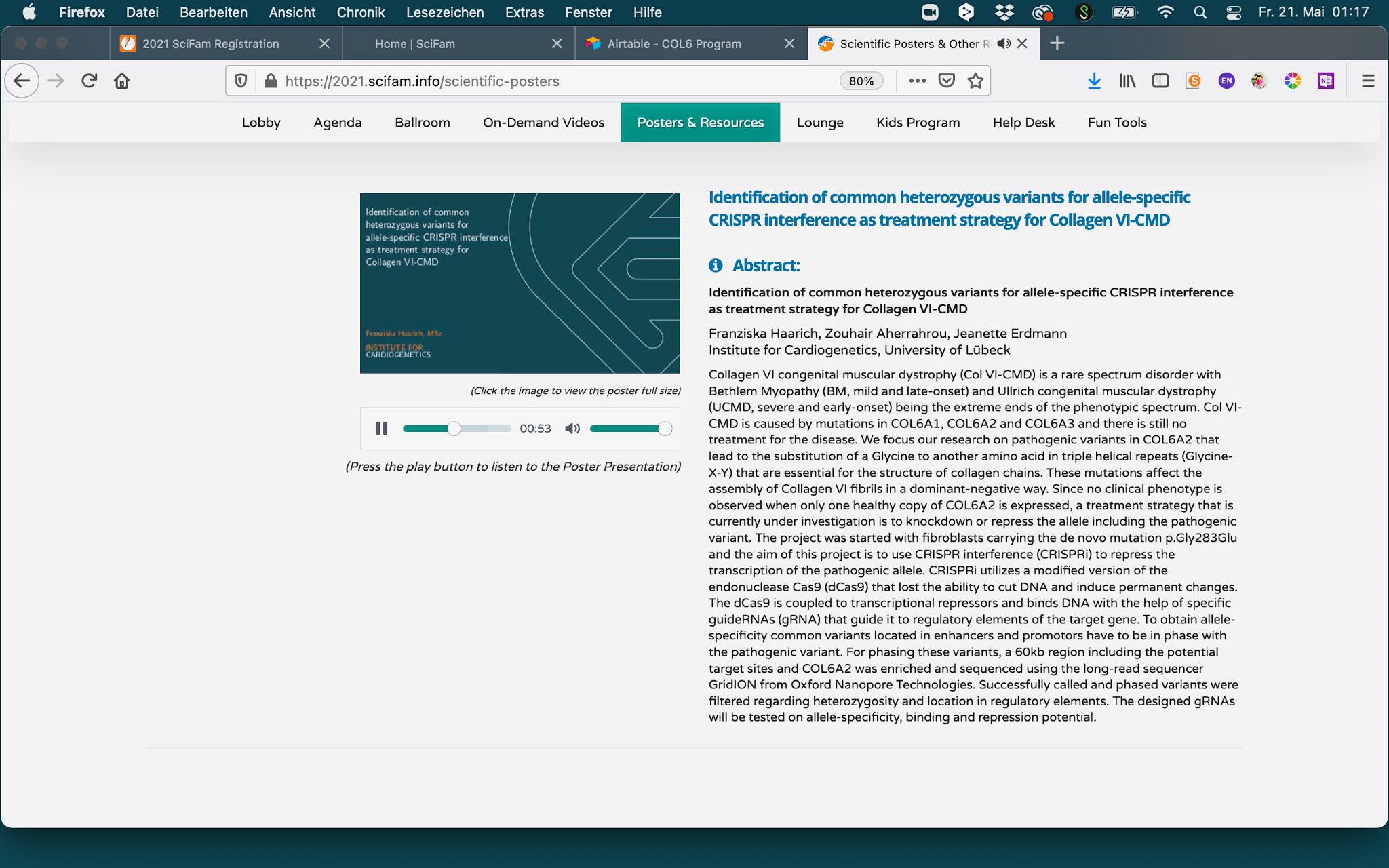This screenshot has width=1389, height=868.
Task: Go forward to the next page
Action: point(56,81)
